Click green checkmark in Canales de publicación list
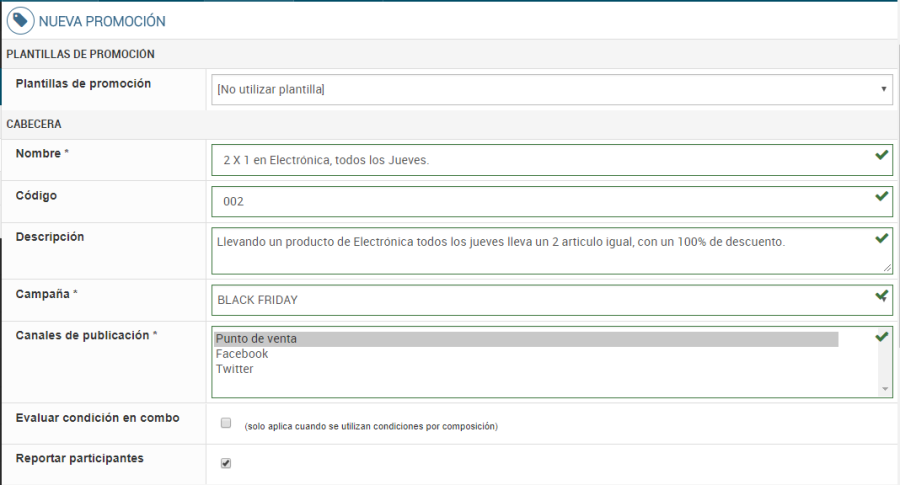900x485 pixels. coord(881,337)
